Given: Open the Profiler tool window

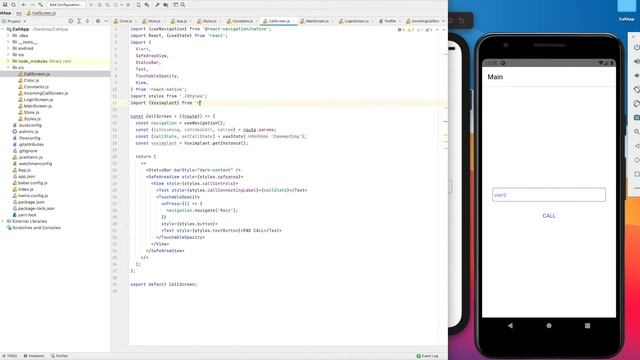Looking at the screenshot, I should tap(60, 356).
